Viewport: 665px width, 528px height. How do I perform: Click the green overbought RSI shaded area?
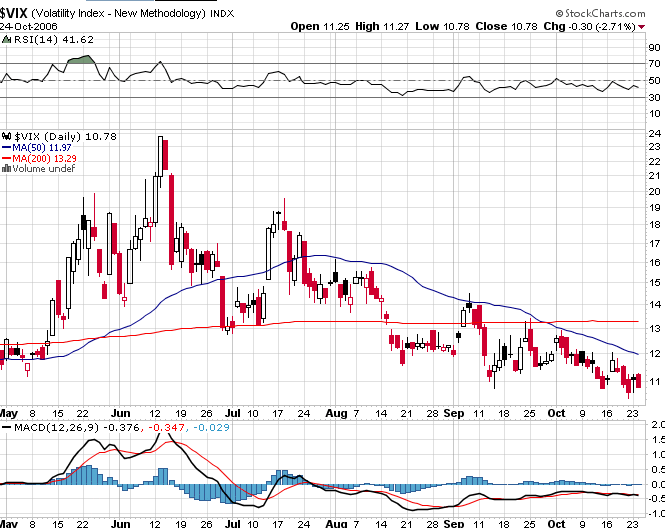coord(79,61)
